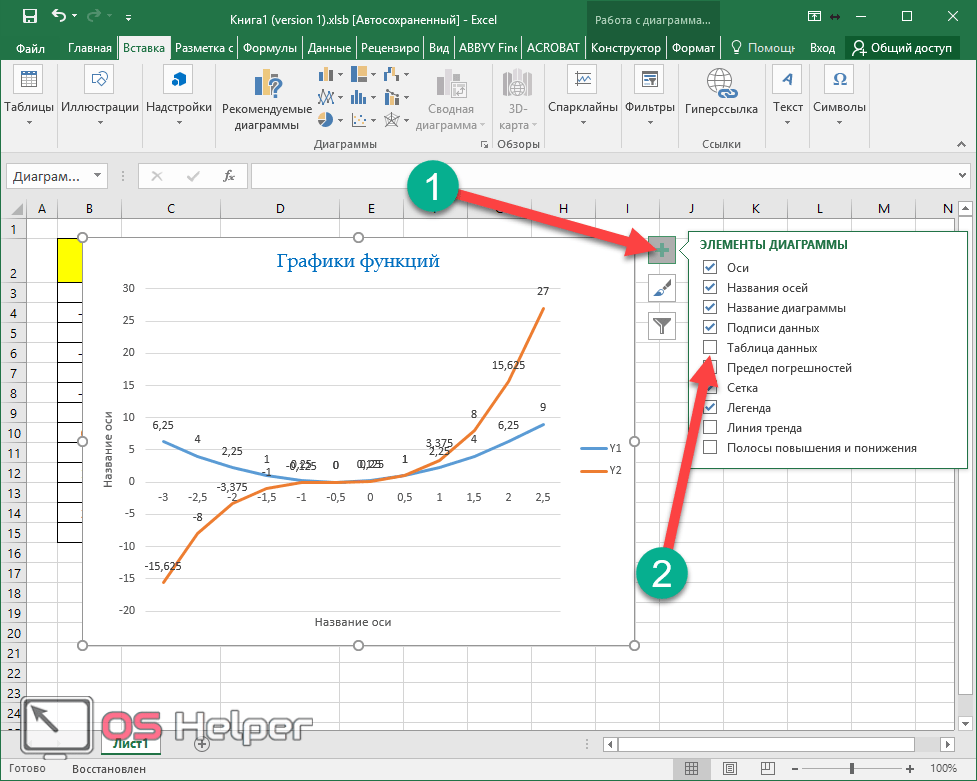Expand the Name Box dropdown arrow
The width and height of the screenshot is (977, 781).
(97, 176)
